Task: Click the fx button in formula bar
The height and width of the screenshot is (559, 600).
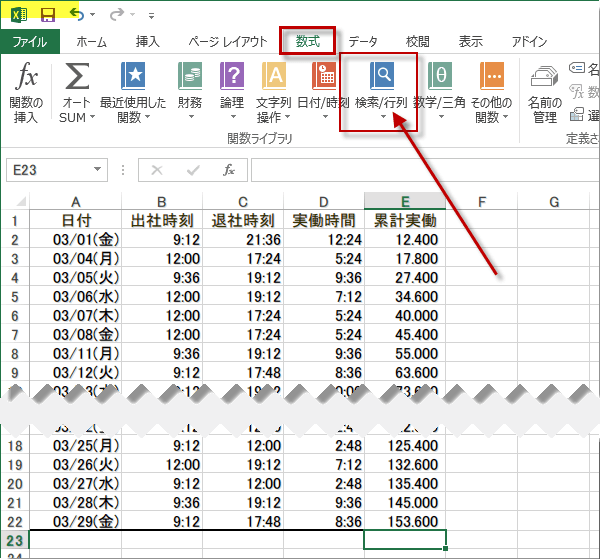Action: pyautogui.click(x=229, y=170)
